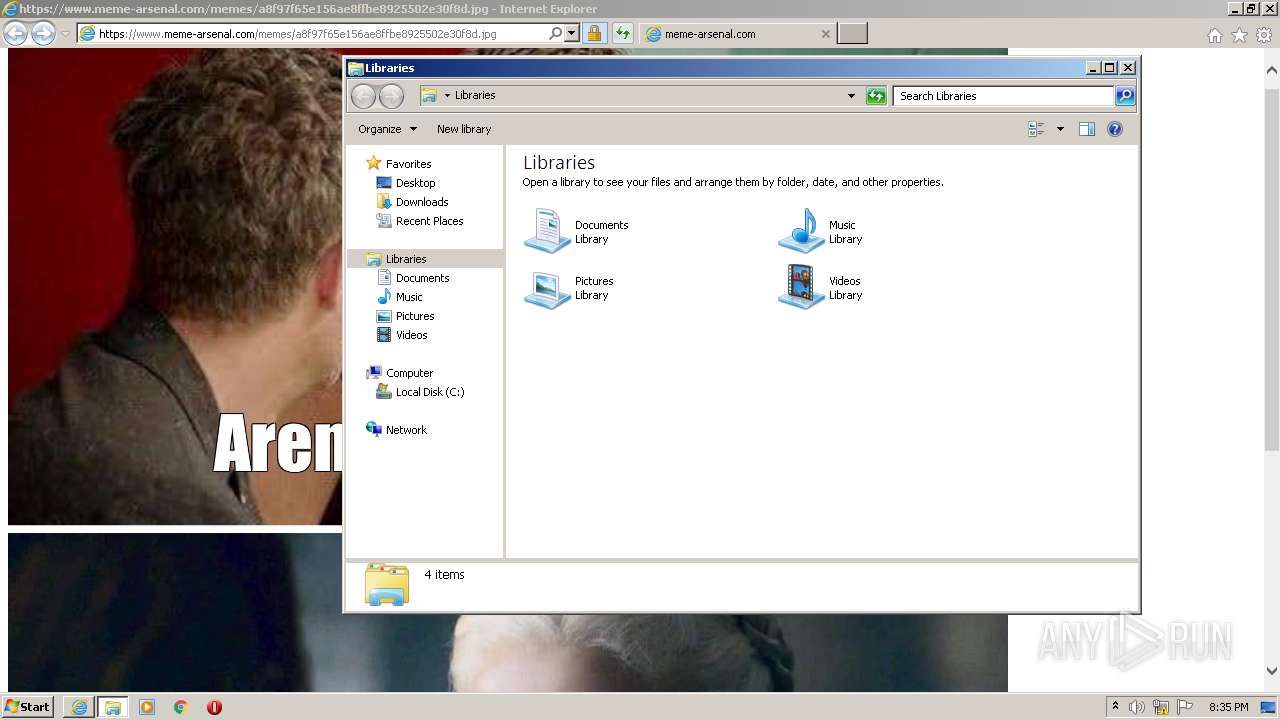Expand the address bar history dropdown

click(x=851, y=96)
